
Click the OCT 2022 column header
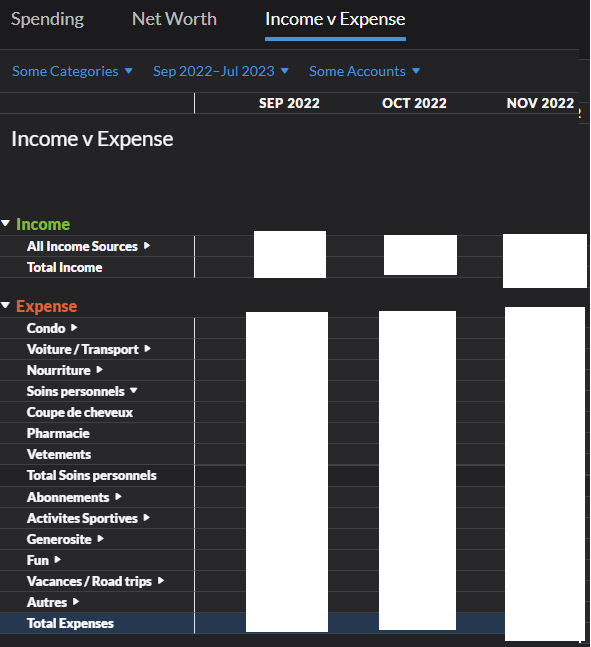[x=414, y=103]
